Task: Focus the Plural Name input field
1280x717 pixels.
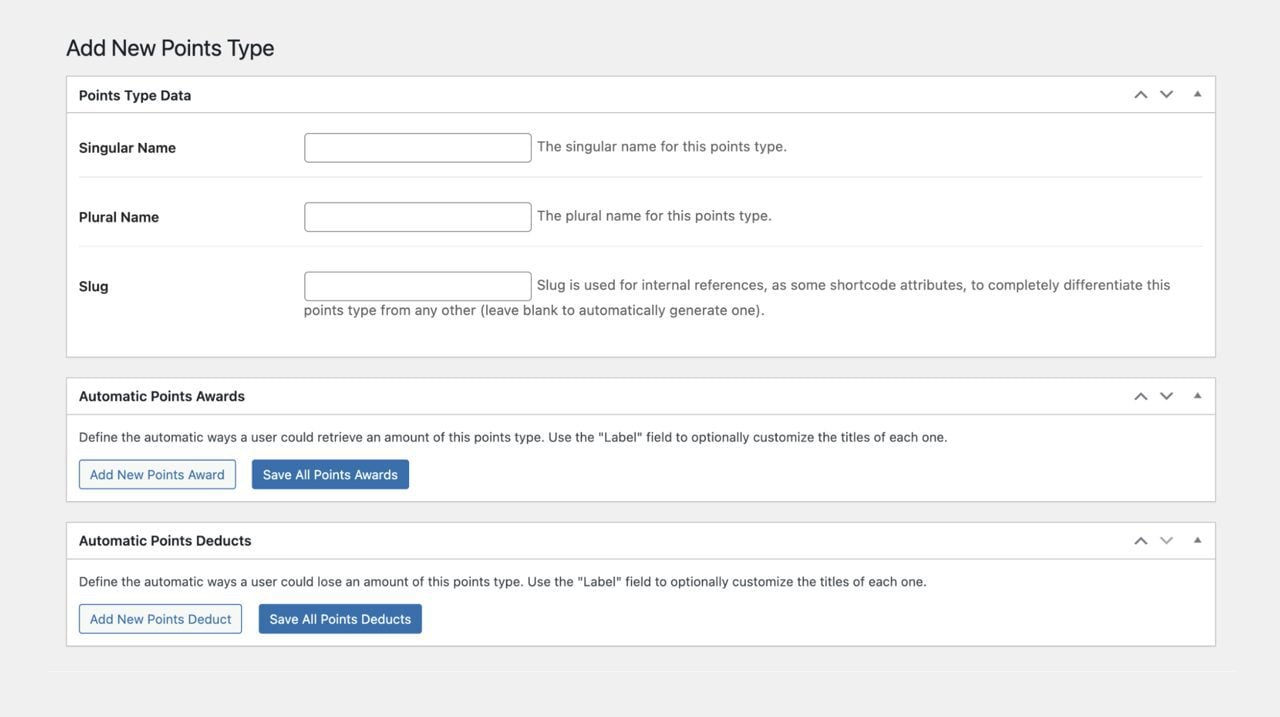Action: (417, 218)
